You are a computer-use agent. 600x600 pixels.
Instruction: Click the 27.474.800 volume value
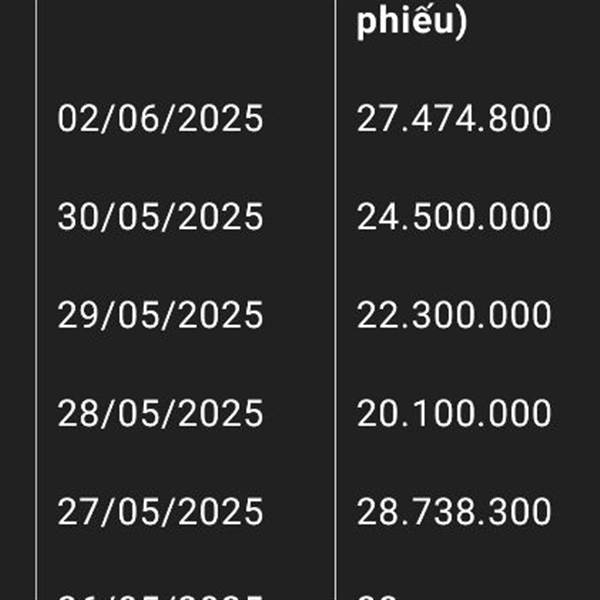454,119
